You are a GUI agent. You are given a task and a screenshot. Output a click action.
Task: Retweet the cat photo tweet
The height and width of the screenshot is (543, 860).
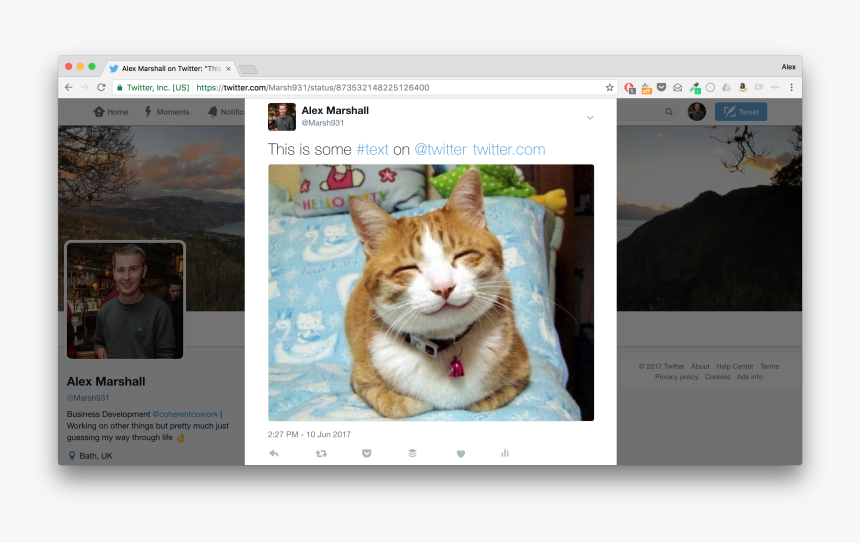(x=321, y=453)
